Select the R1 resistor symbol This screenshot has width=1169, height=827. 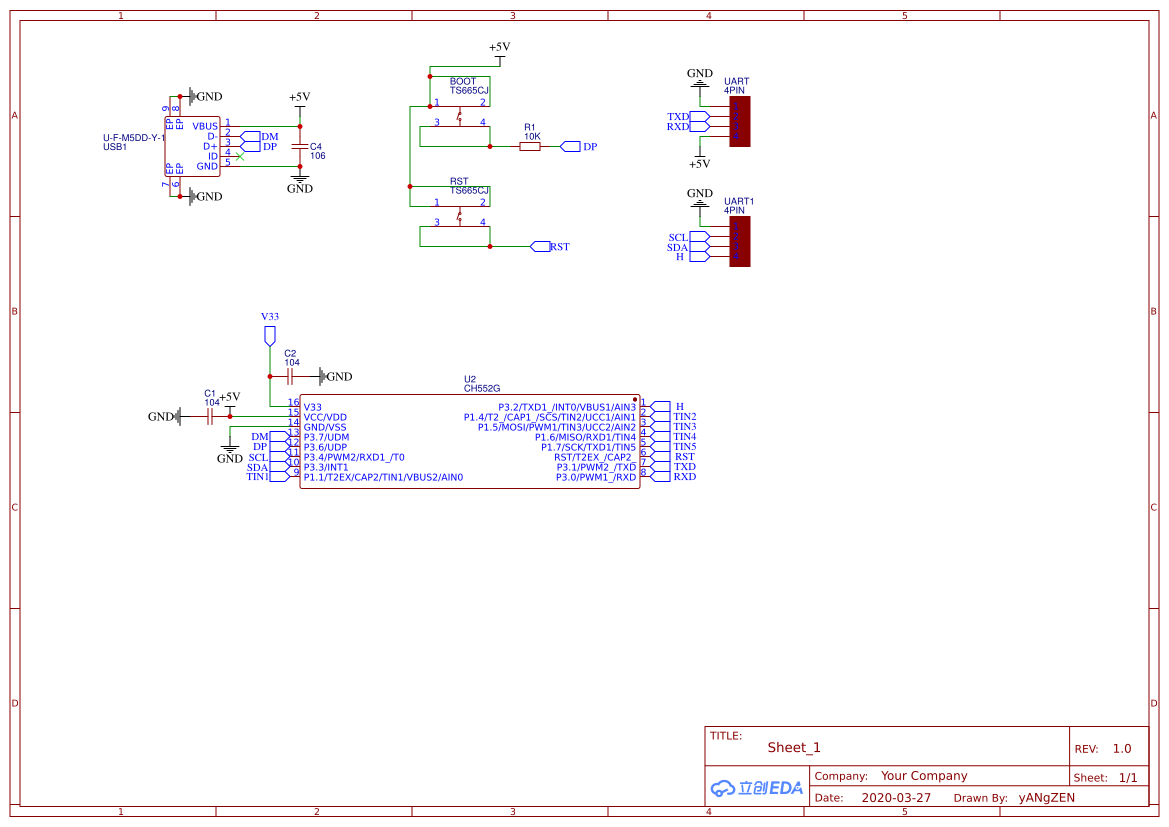coord(529,147)
